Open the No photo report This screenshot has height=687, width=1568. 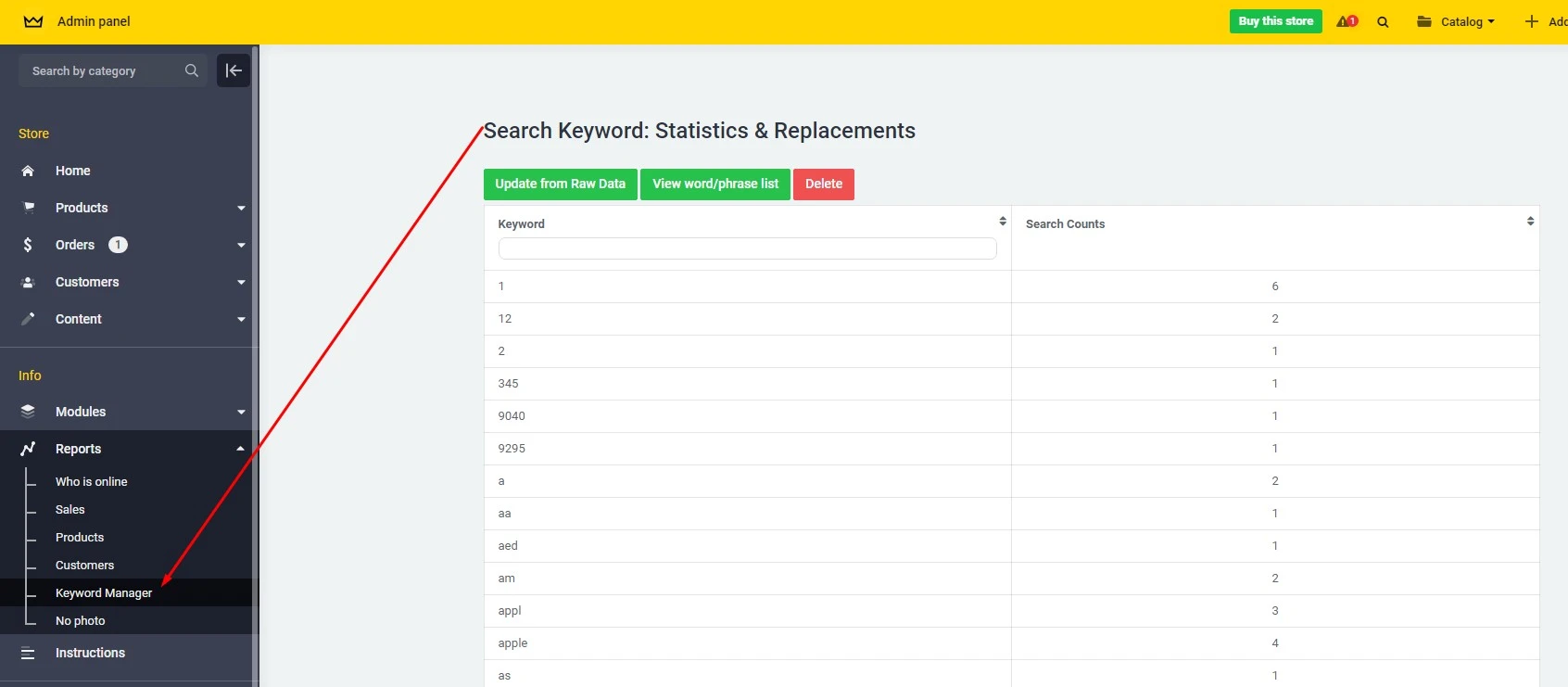(x=81, y=620)
